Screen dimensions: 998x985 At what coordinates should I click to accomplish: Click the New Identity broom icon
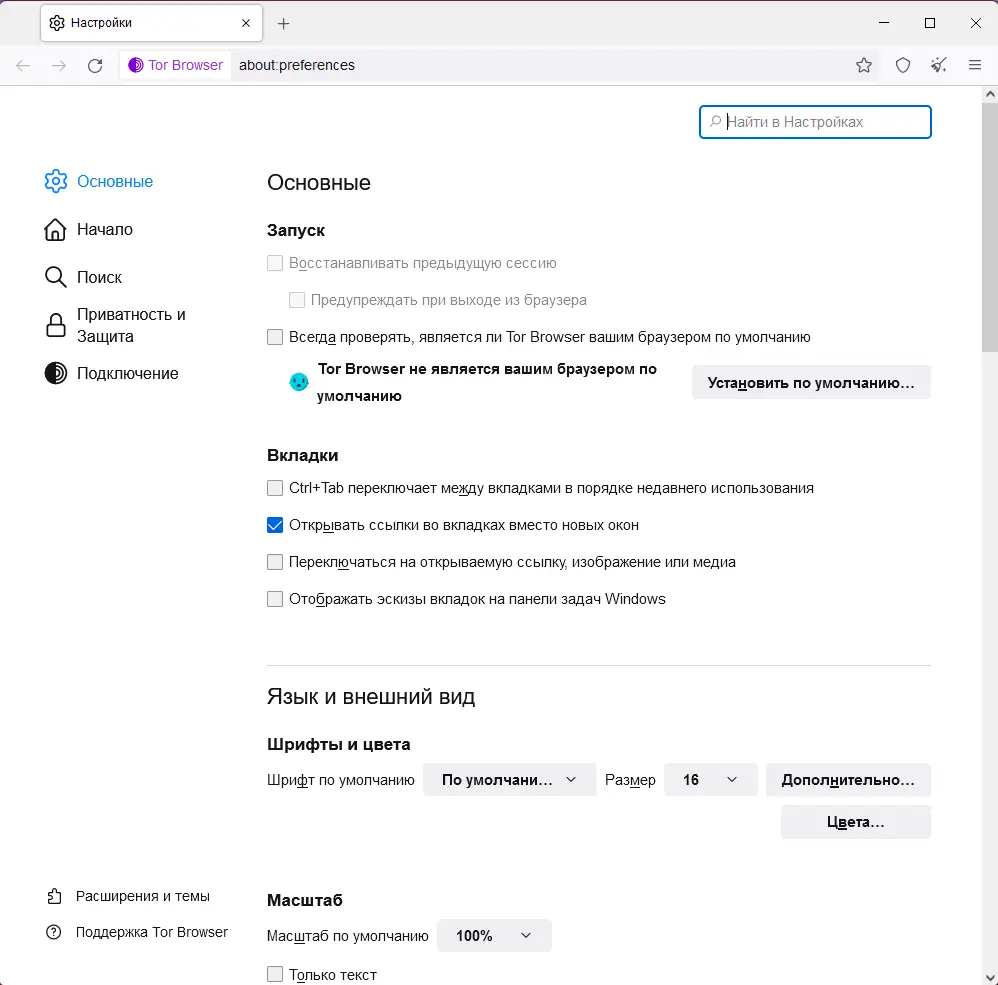[x=938, y=66]
